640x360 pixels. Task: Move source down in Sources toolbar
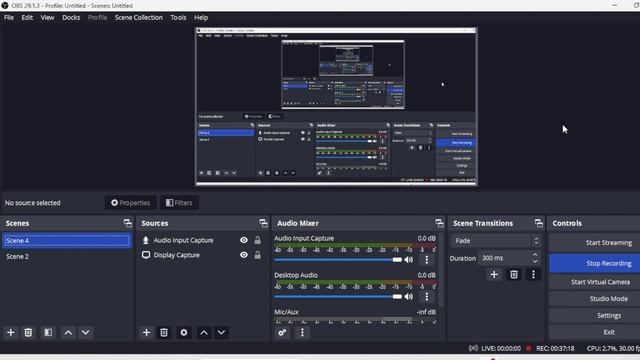click(221, 333)
